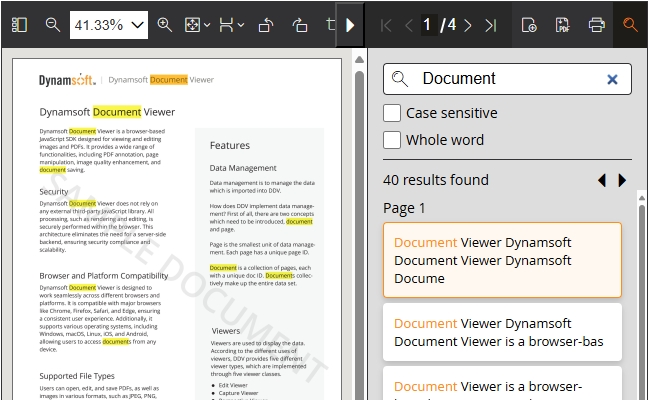Rotate page clockwise
Screen dimensions: 650x400
click(300, 25)
